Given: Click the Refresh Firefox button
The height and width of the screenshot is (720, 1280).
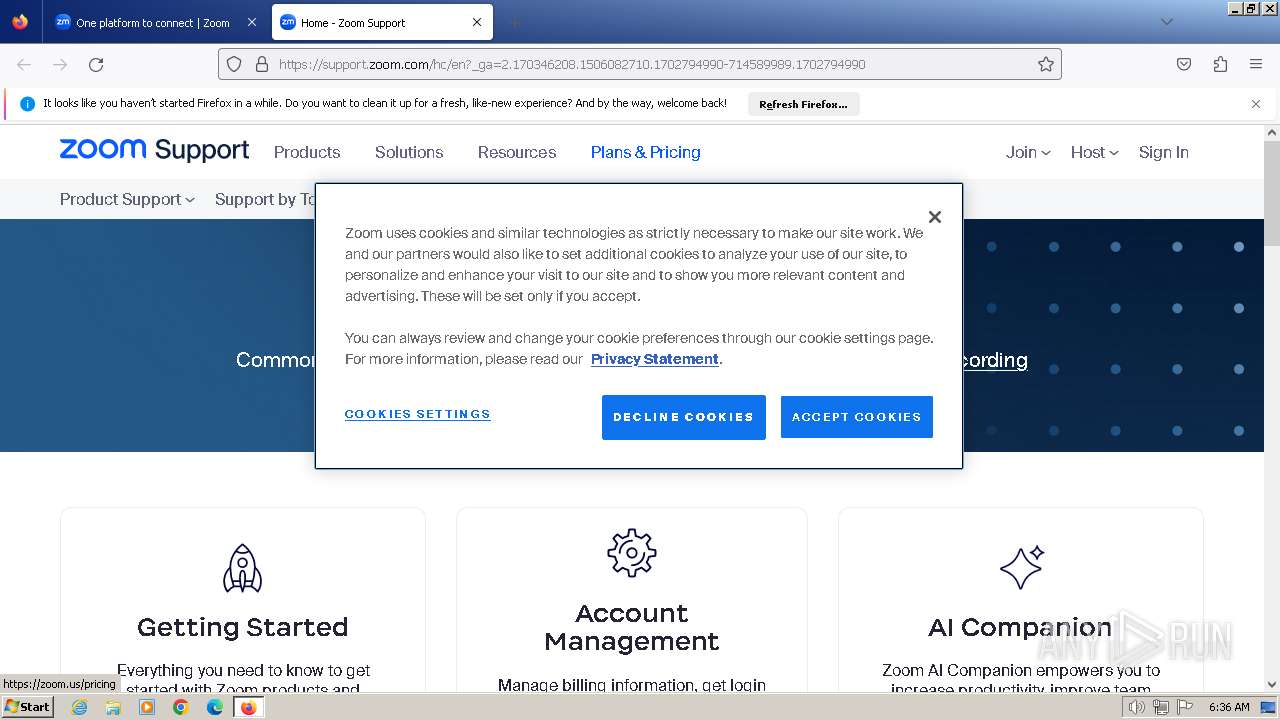Looking at the screenshot, I should [803, 104].
